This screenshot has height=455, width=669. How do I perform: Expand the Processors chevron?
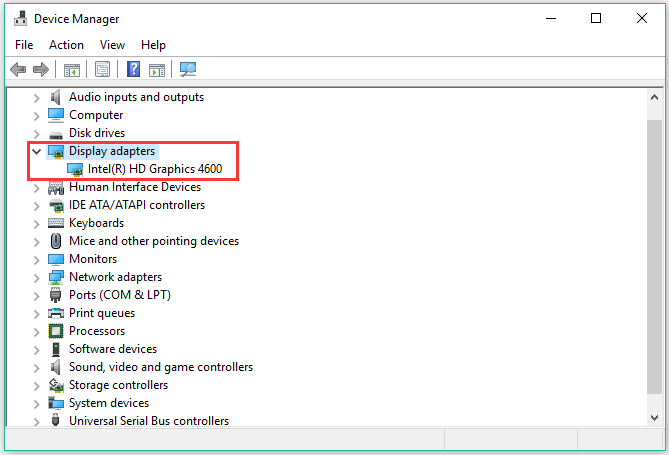point(37,332)
